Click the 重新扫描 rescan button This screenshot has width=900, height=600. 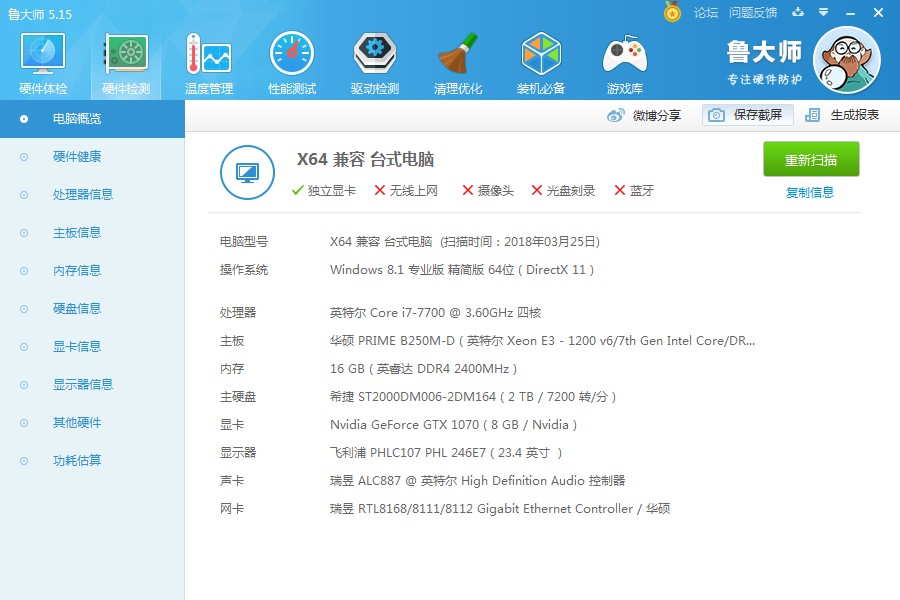tap(811, 158)
